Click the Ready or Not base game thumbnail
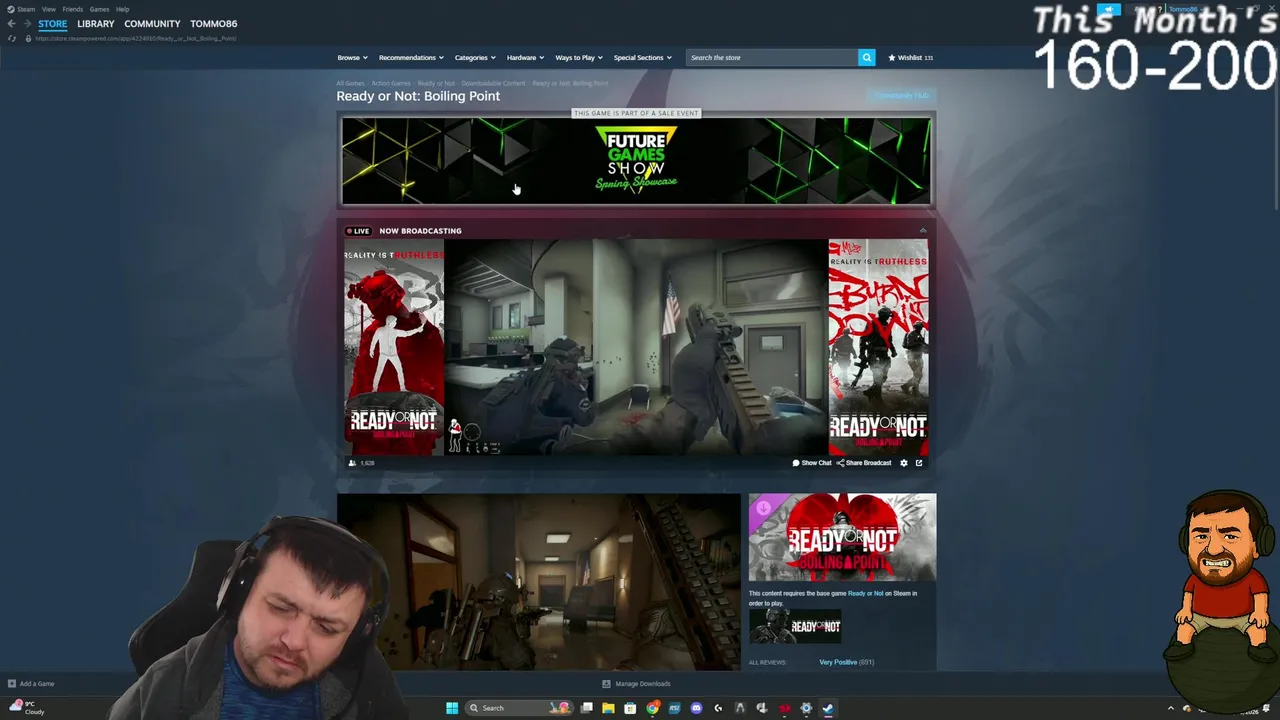This screenshot has width=1280, height=720. coord(795,626)
